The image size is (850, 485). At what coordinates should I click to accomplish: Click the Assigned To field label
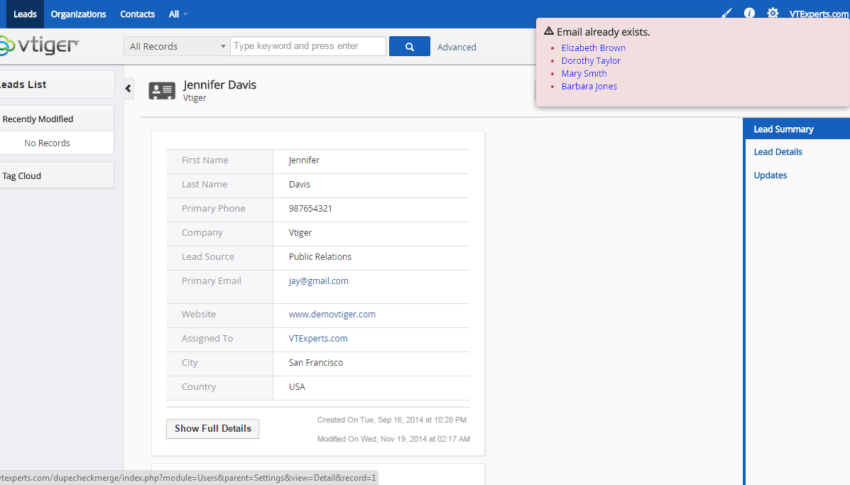point(207,338)
